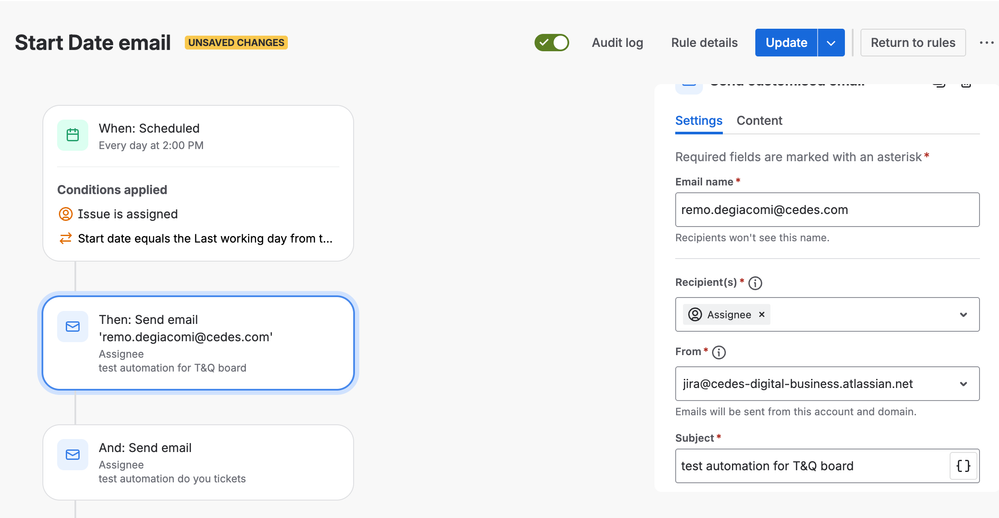Click the Assignee user icon in recipients
The height and width of the screenshot is (518, 999).
695,315
